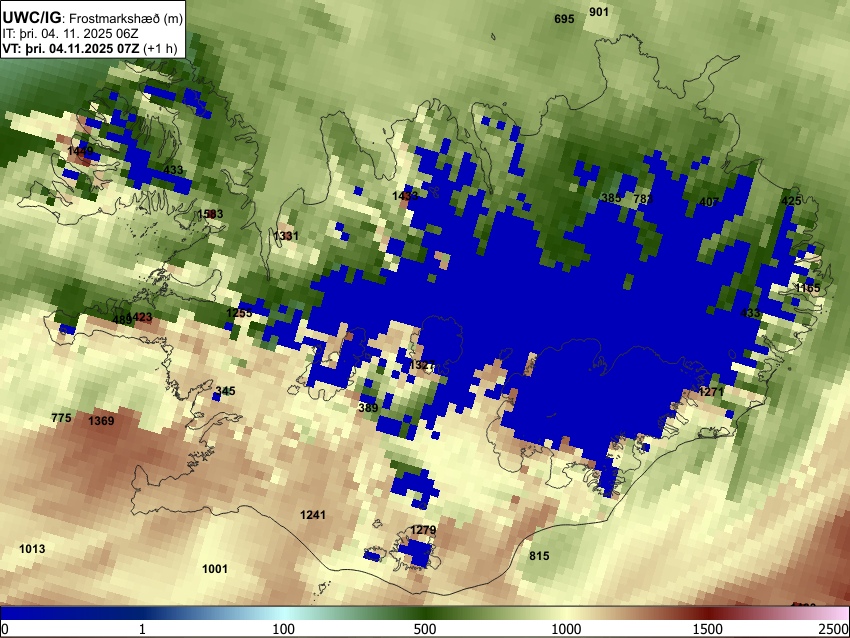The width and height of the screenshot is (850, 638).
Task: Click the color scale label 1
Action: pyautogui.click(x=142, y=630)
